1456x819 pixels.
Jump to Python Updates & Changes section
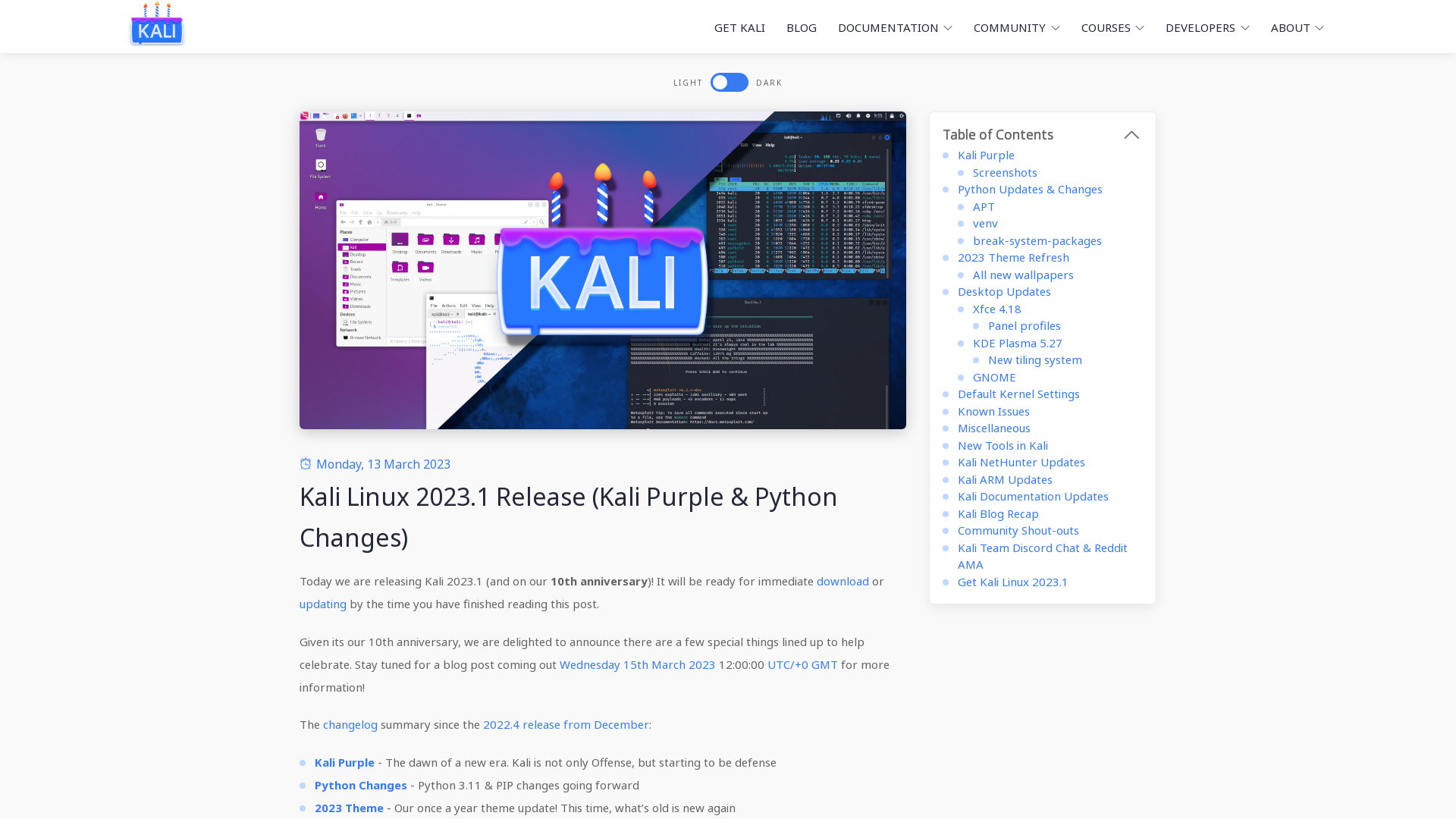pyautogui.click(x=1030, y=189)
